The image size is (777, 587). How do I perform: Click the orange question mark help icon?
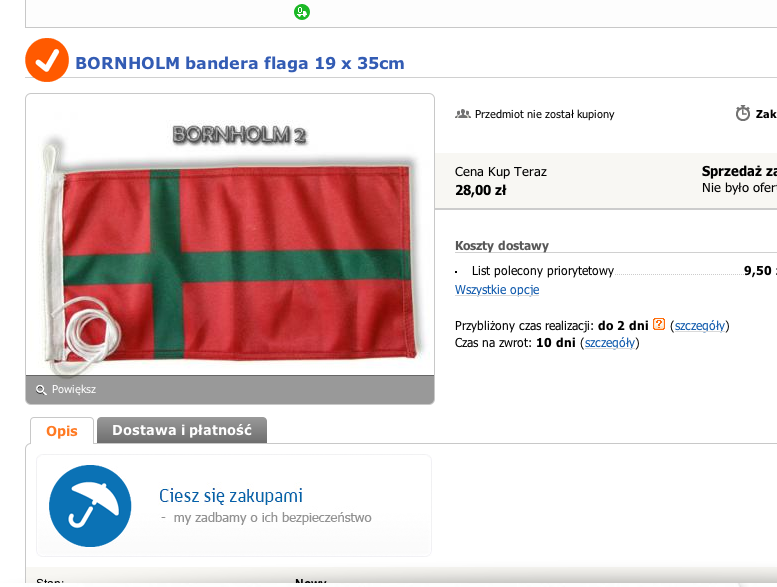click(659, 324)
